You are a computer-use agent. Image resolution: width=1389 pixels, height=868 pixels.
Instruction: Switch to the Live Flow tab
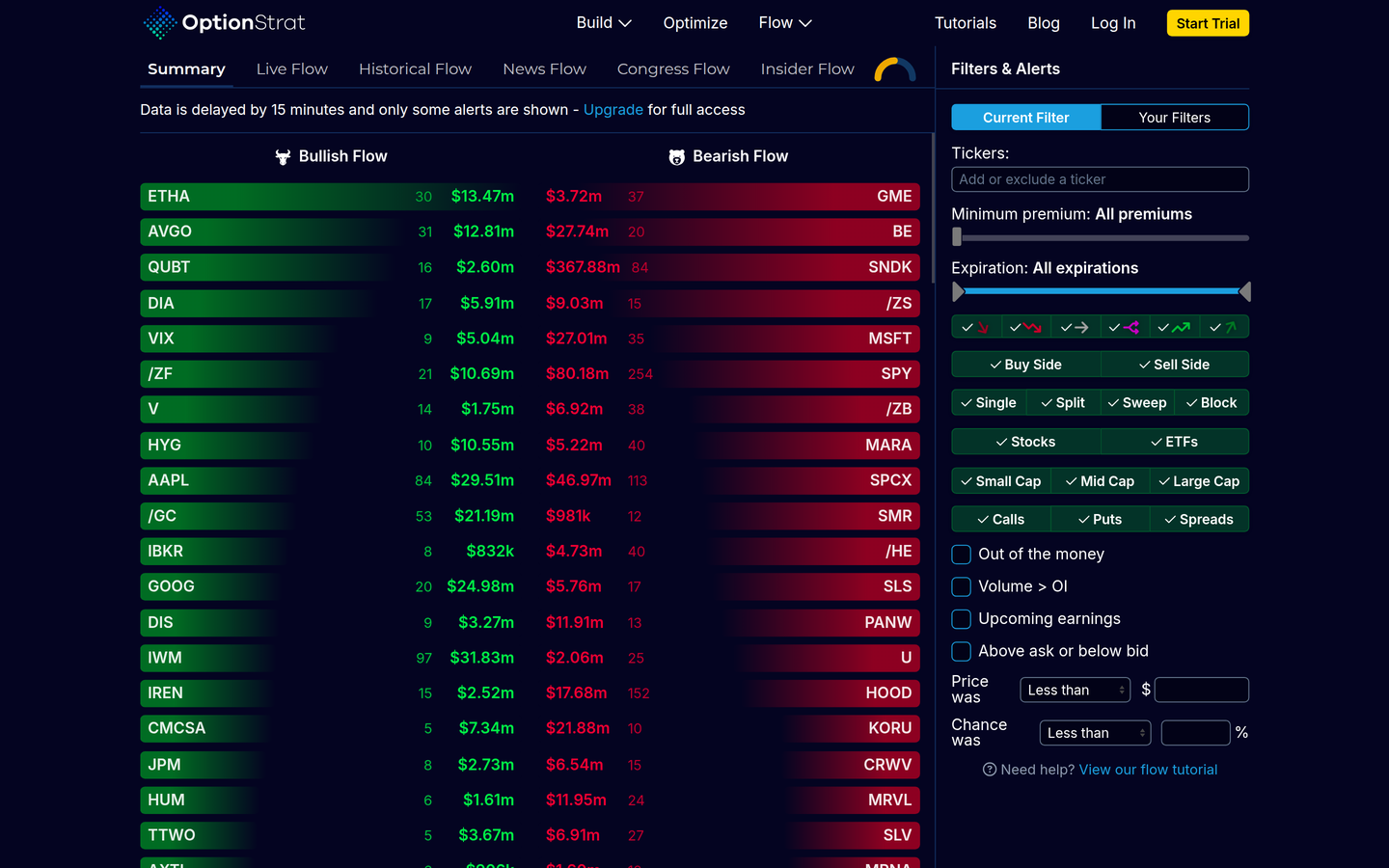[x=292, y=69]
